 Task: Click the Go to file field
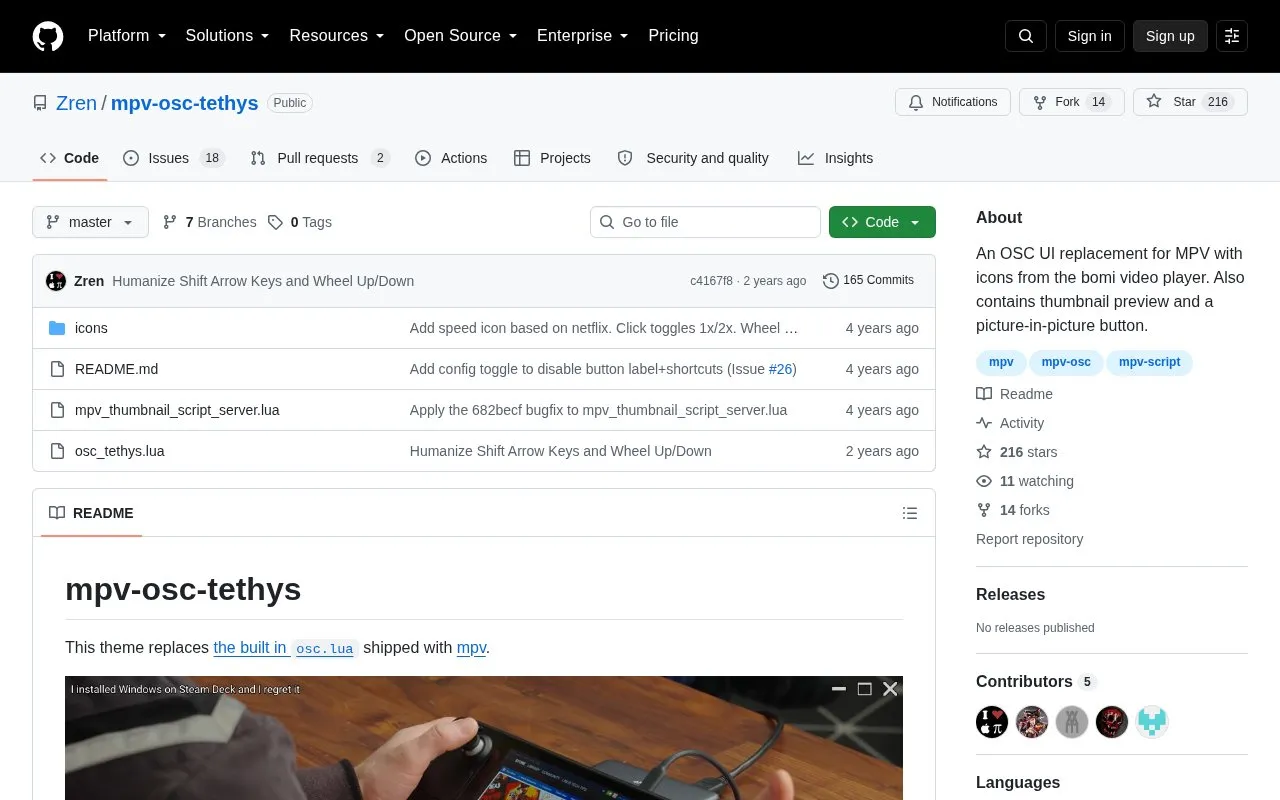pyautogui.click(x=705, y=222)
